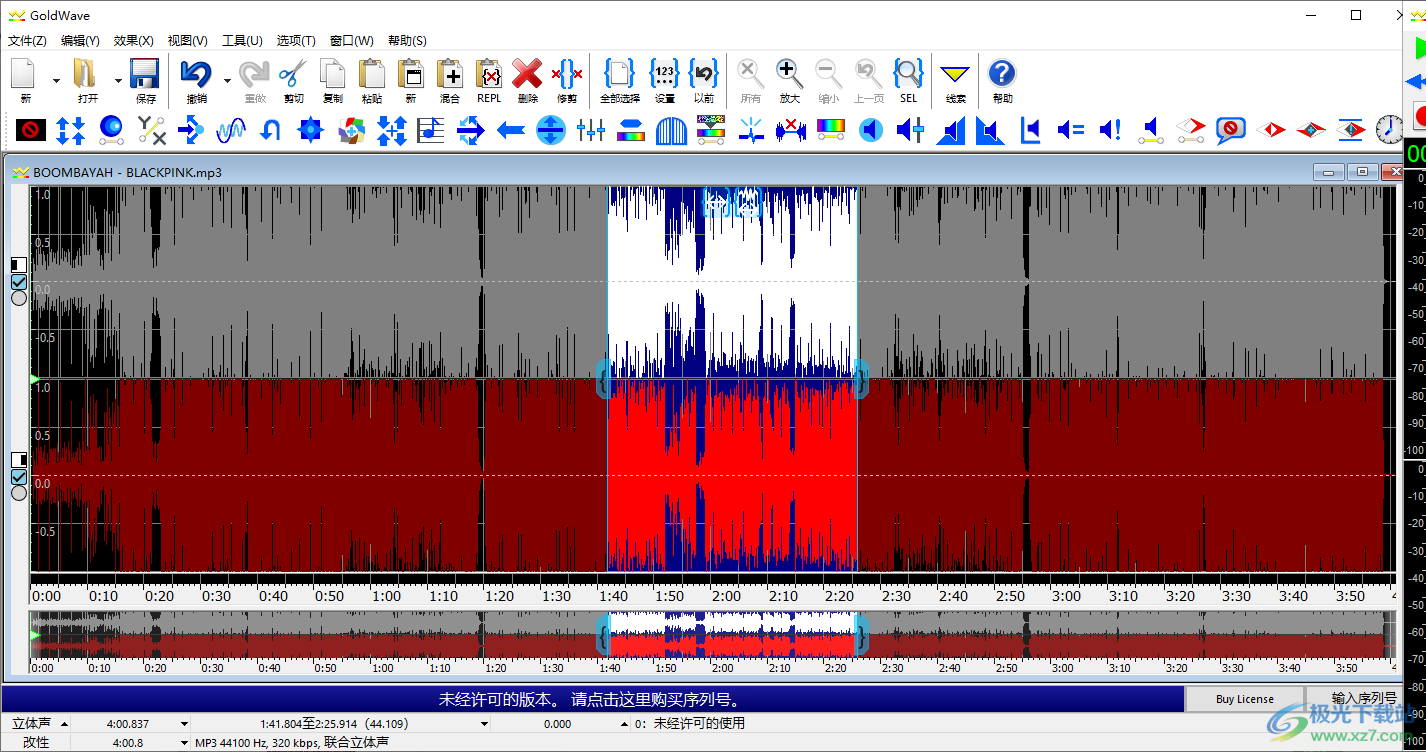
Task: Expand dropdown arrow beside 新 button
Action: coord(56,81)
